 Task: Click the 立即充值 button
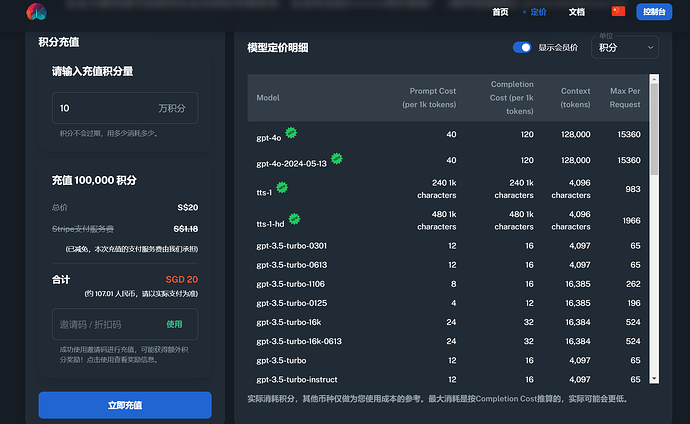tap(125, 405)
